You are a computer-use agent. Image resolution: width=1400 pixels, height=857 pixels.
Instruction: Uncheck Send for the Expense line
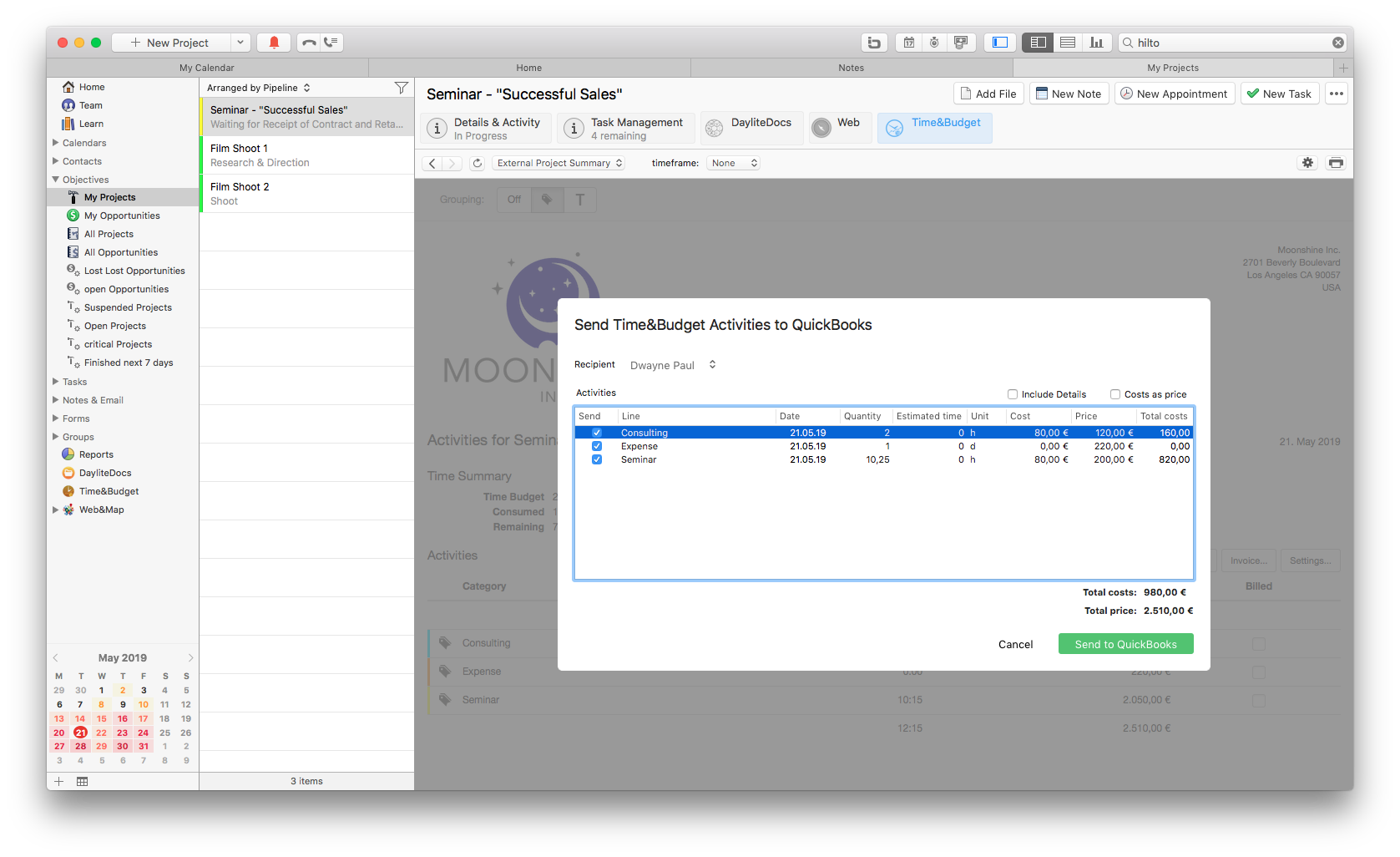[597, 446]
